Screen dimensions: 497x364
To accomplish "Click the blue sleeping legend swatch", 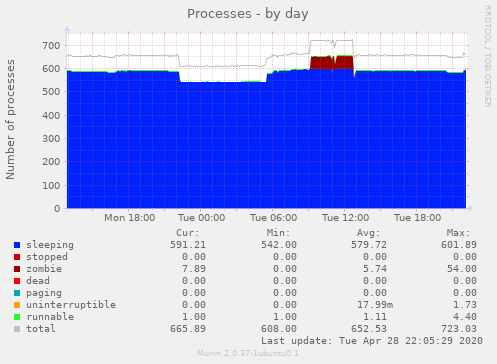I will [17, 245].
